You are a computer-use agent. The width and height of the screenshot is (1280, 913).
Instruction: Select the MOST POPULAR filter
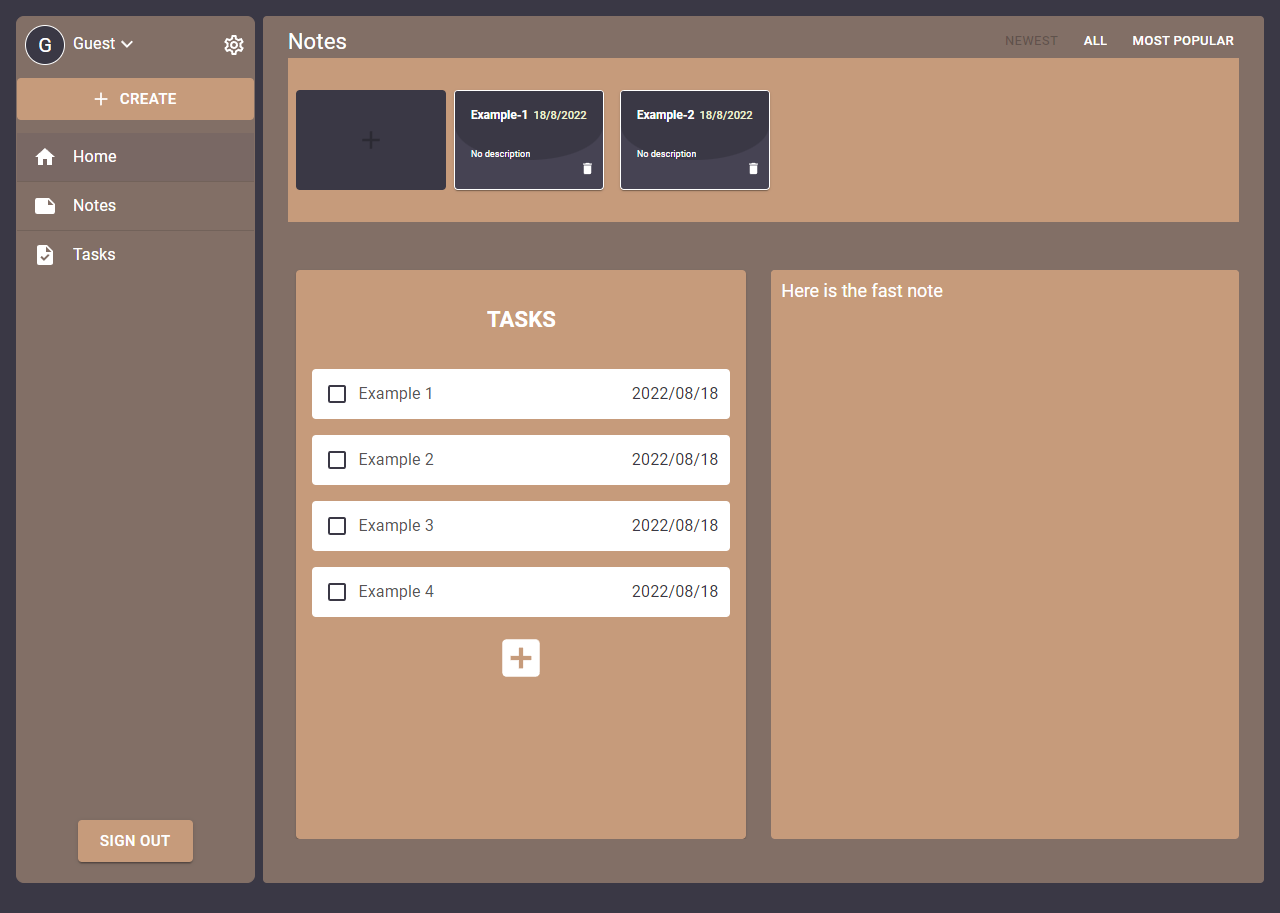pyautogui.click(x=1183, y=40)
